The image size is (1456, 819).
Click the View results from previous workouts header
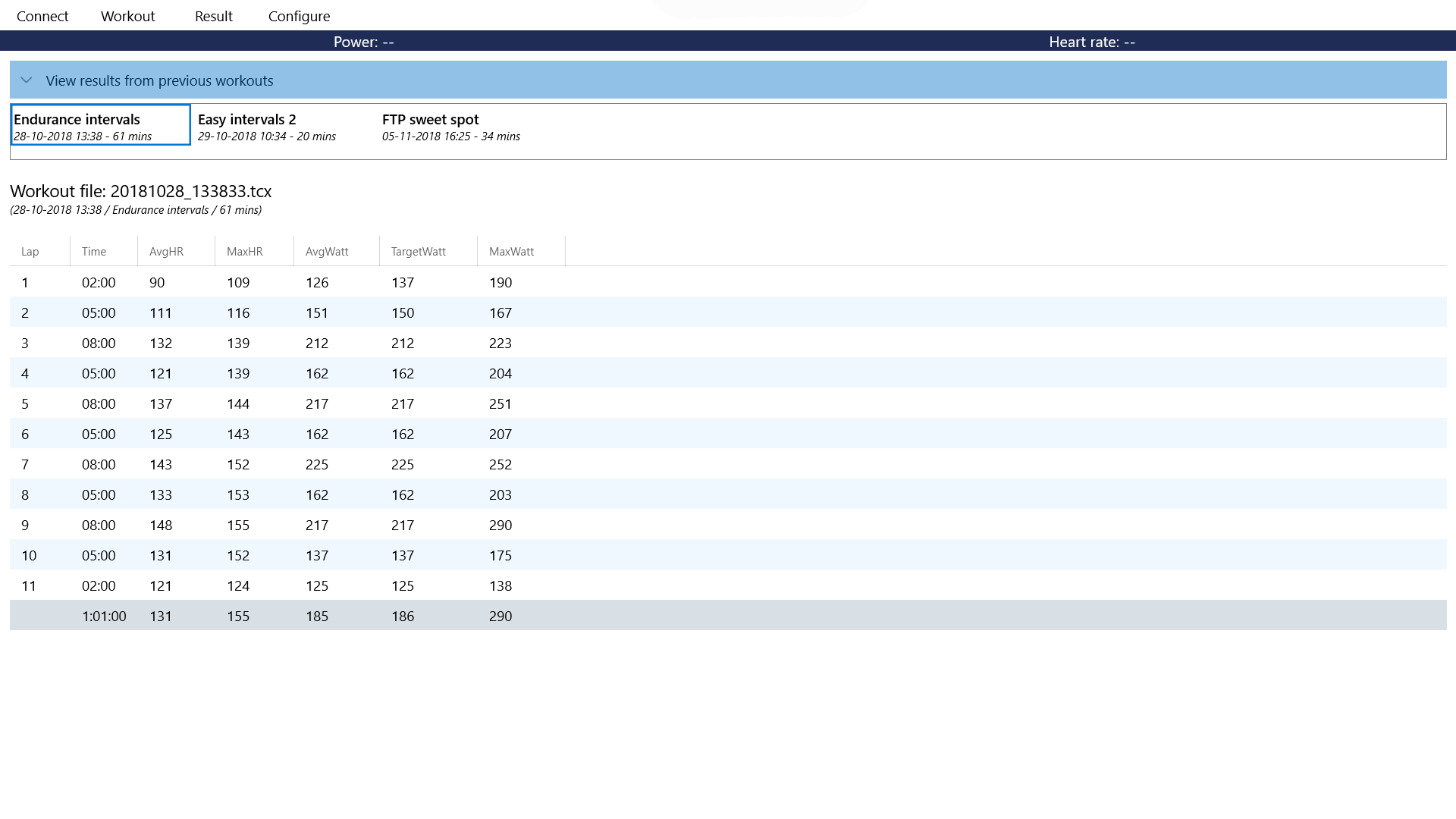click(x=159, y=80)
